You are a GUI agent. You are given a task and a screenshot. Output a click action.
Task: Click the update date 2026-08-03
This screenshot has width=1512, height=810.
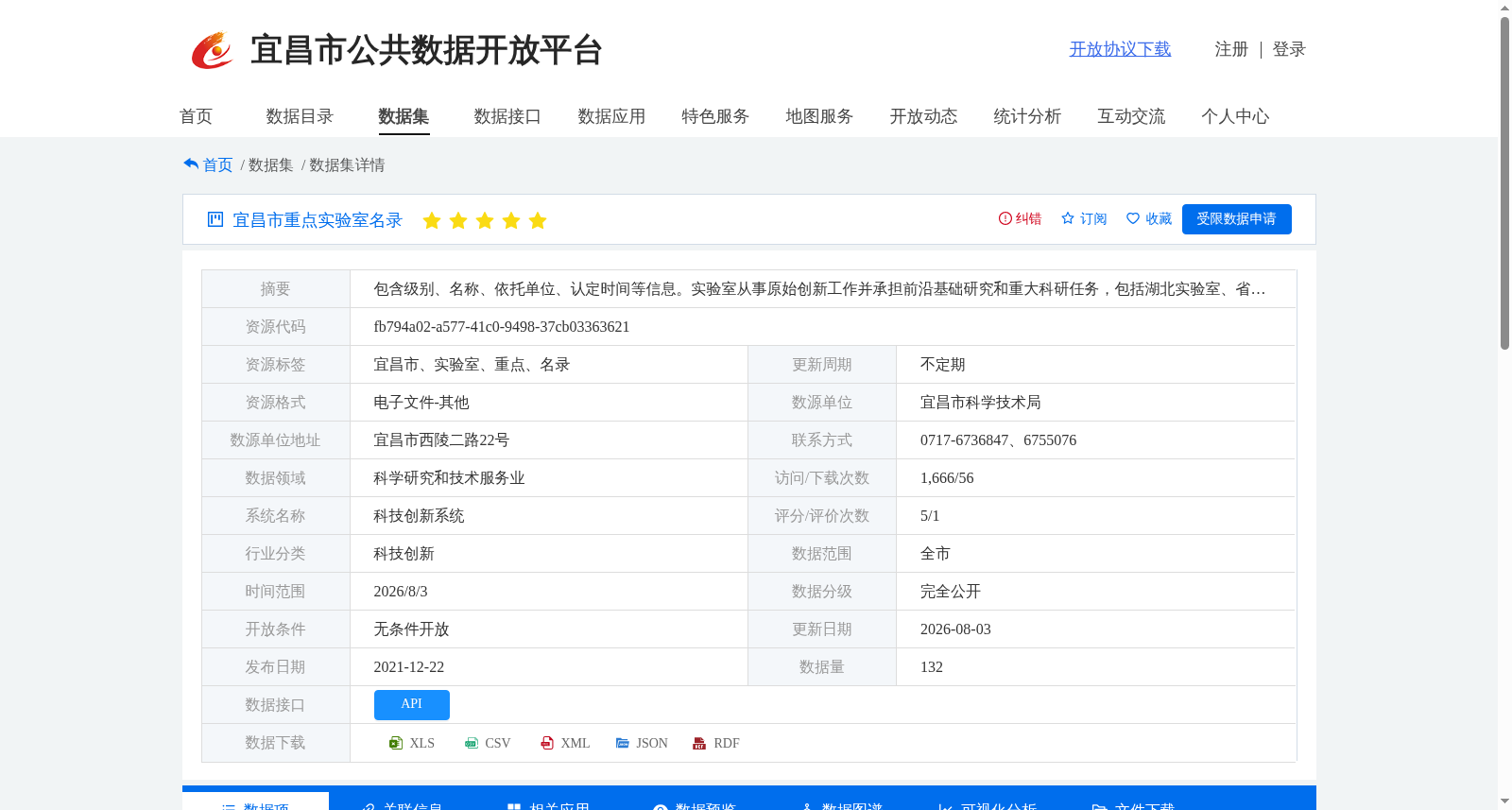955,629
